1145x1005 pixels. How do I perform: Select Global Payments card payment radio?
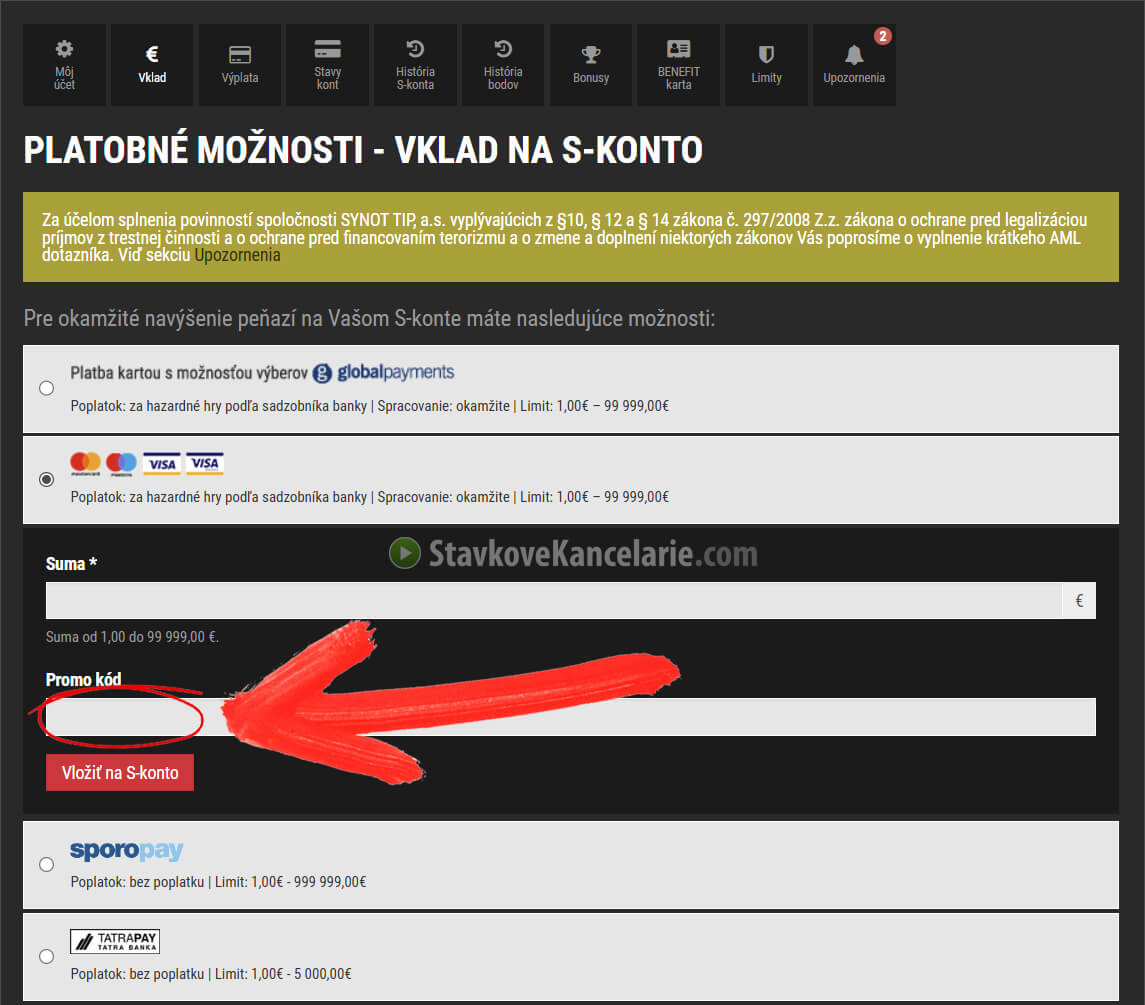pyautogui.click(x=46, y=388)
